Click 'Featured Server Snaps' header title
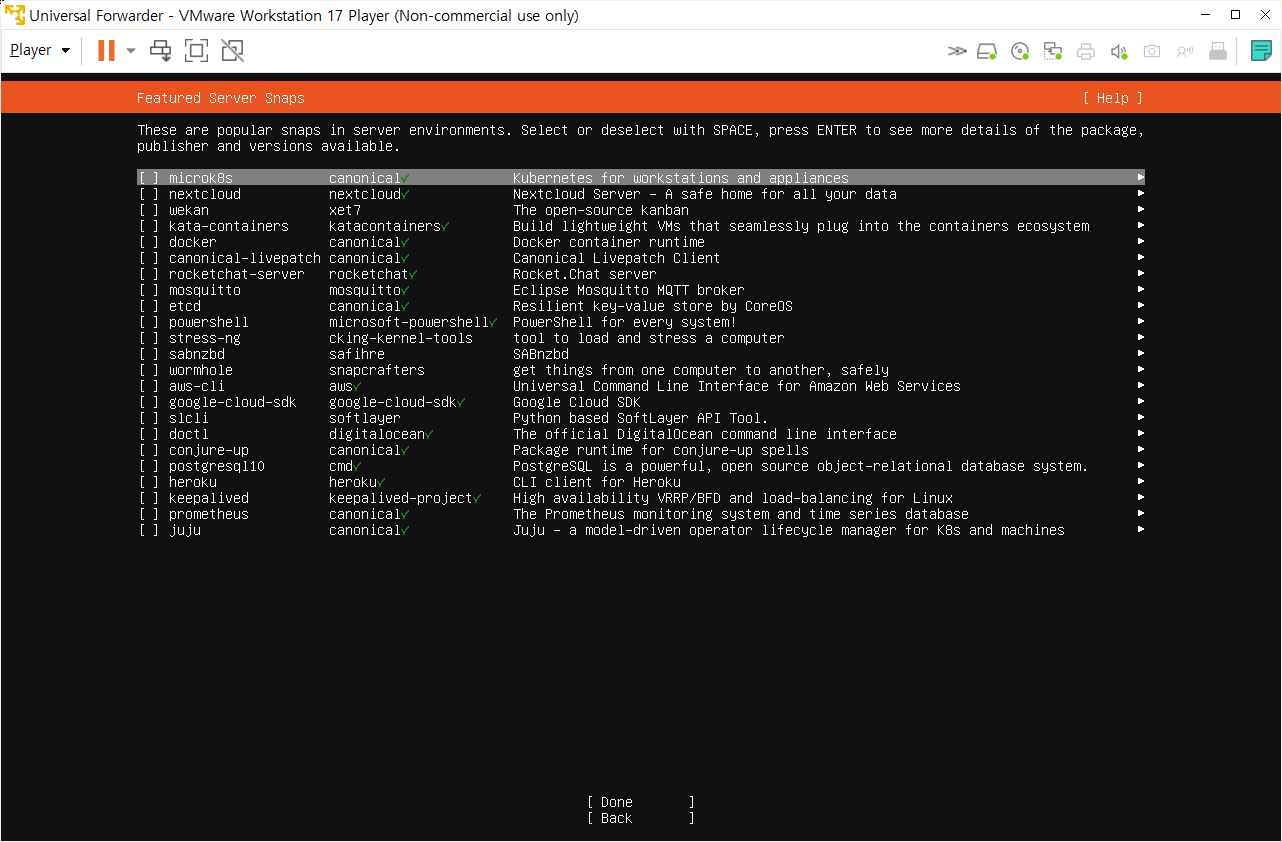The height and width of the screenshot is (842, 1282). [221, 98]
